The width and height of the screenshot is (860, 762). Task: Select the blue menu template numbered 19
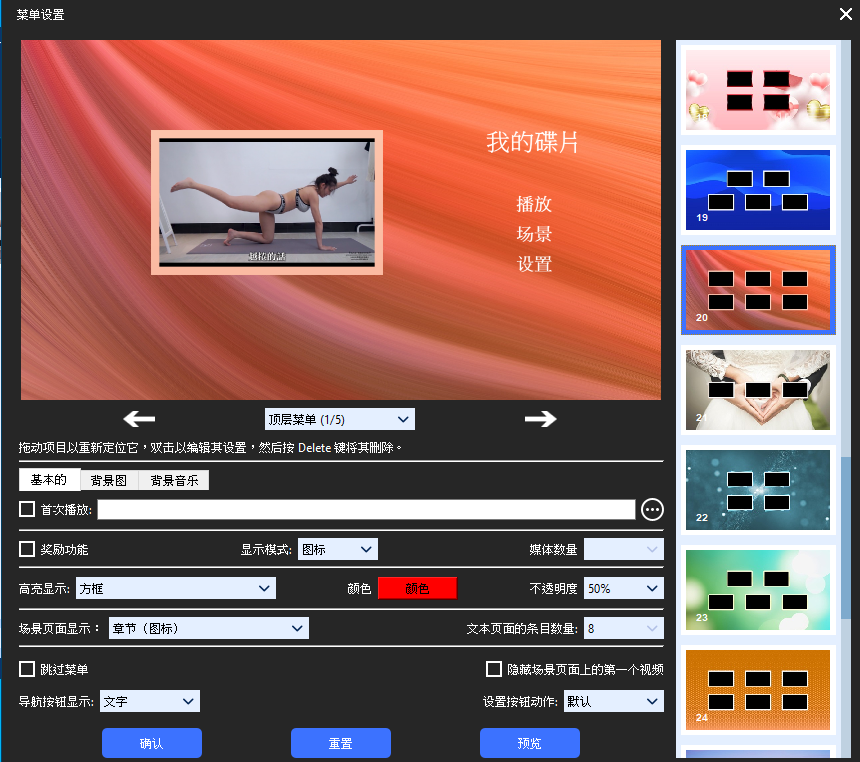[x=757, y=190]
